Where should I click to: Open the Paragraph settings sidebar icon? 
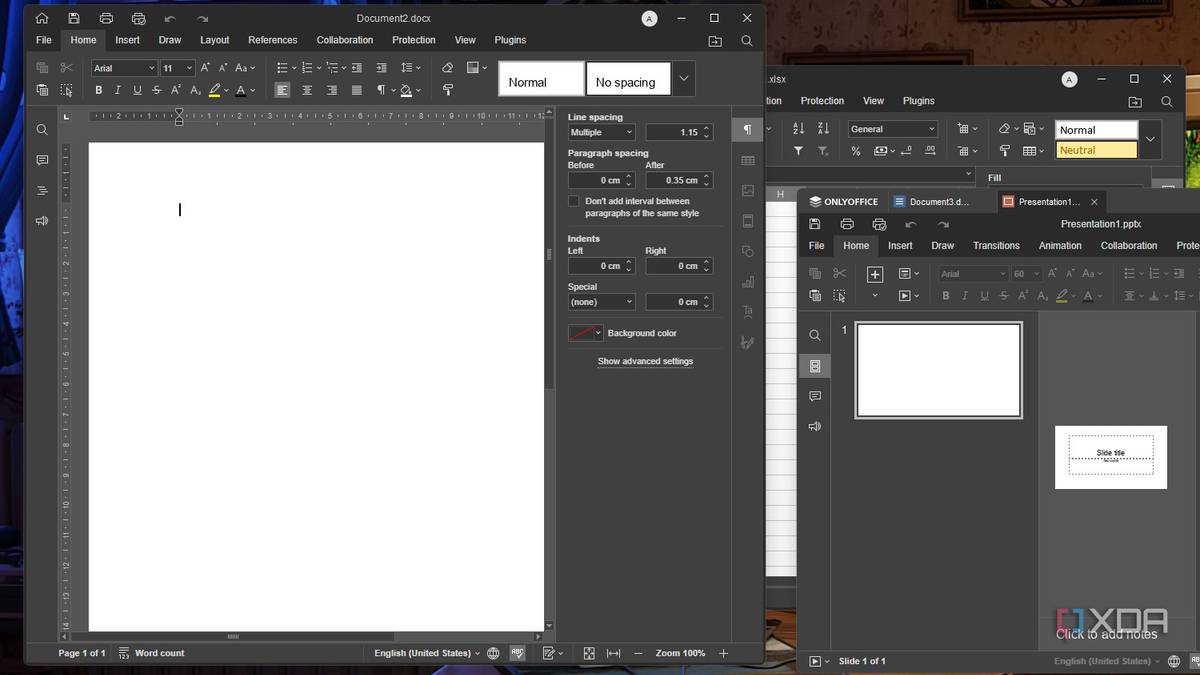click(x=747, y=130)
